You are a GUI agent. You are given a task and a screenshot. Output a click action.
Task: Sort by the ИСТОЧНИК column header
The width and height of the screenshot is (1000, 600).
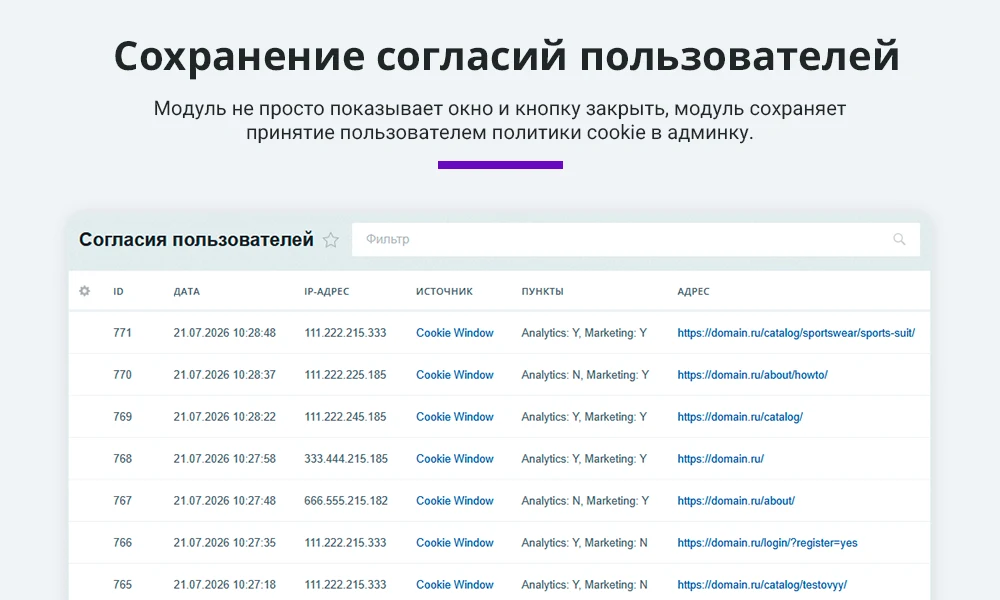[445, 291]
